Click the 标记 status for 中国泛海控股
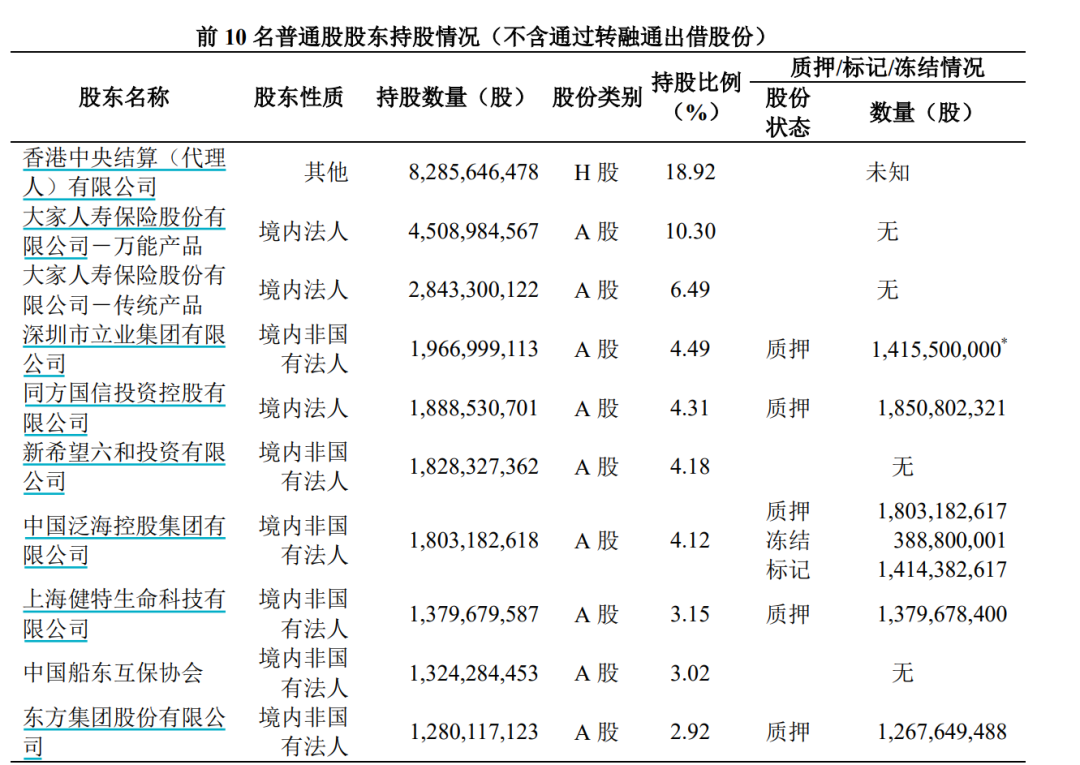 tap(787, 570)
